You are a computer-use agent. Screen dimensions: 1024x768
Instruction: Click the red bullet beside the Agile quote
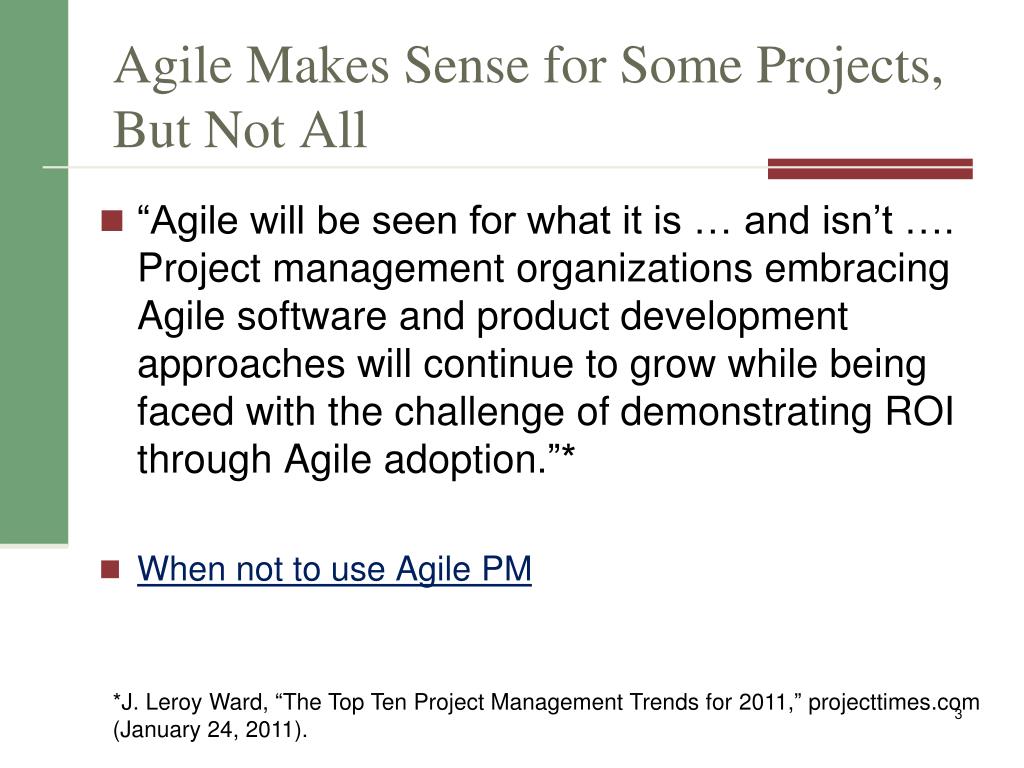[112, 221]
